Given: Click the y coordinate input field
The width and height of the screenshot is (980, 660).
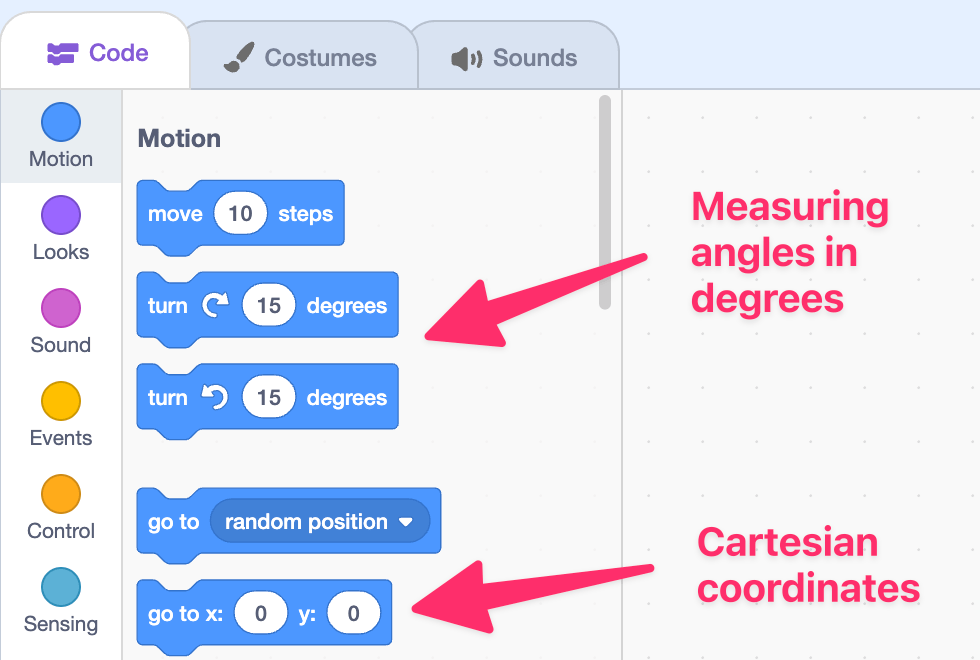Looking at the screenshot, I should coord(353,613).
